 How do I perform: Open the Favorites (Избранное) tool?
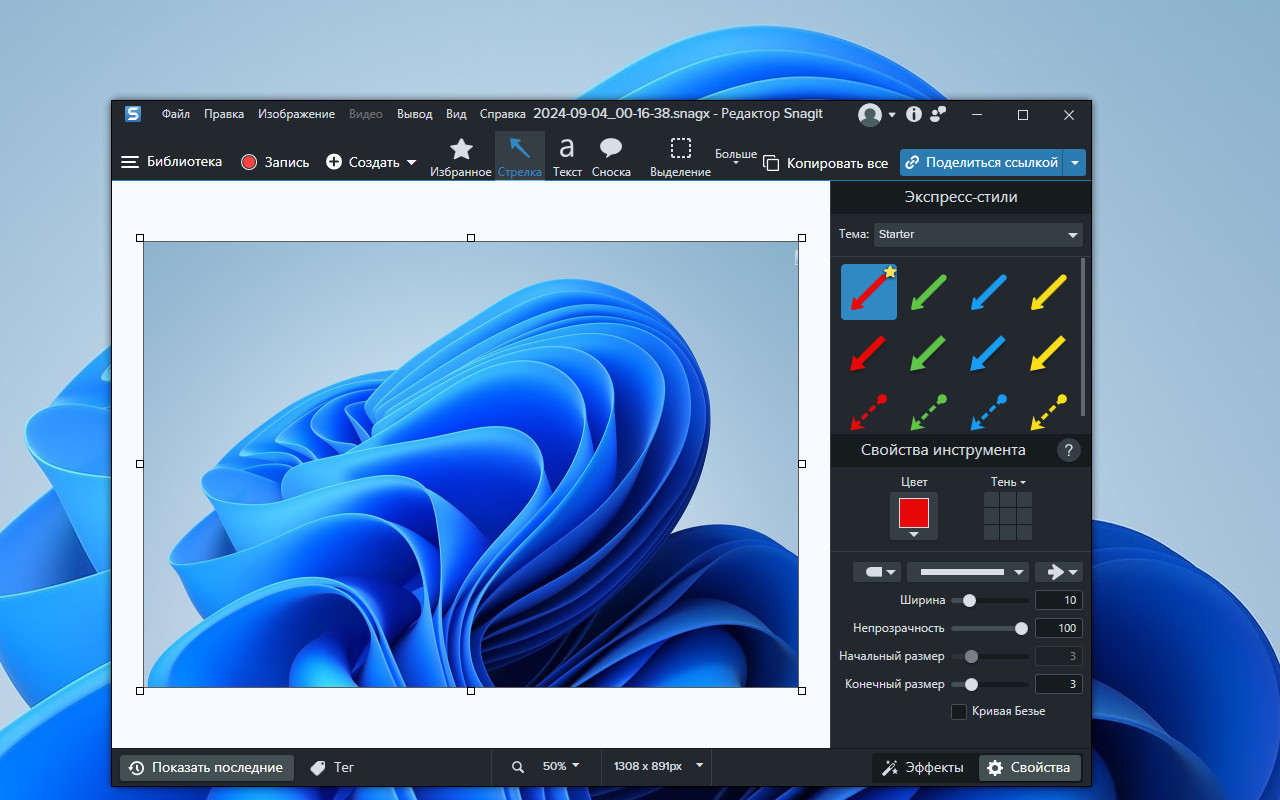[461, 157]
